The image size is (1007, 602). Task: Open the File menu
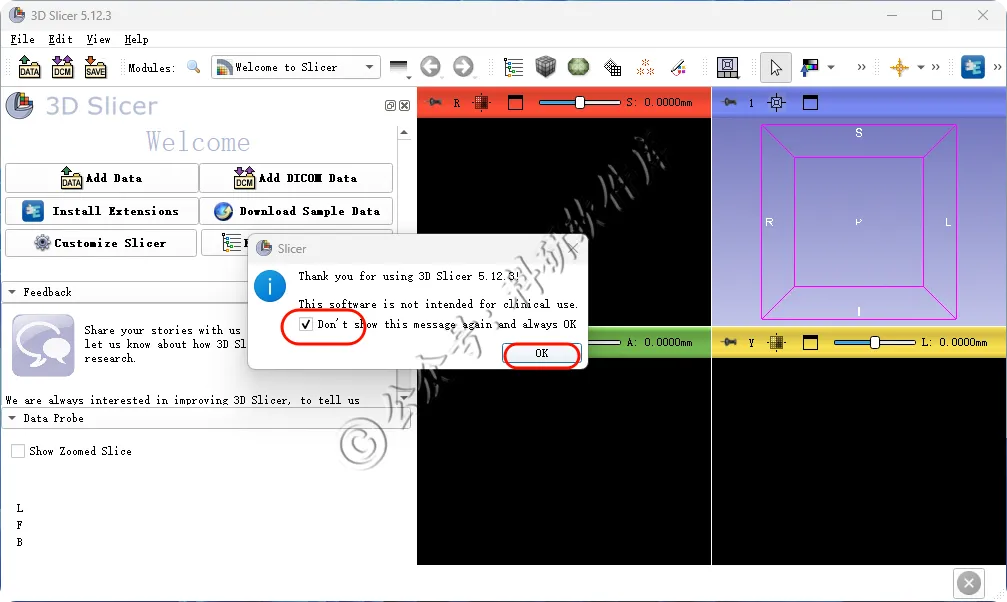pyautogui.click(x=22, y=39)
